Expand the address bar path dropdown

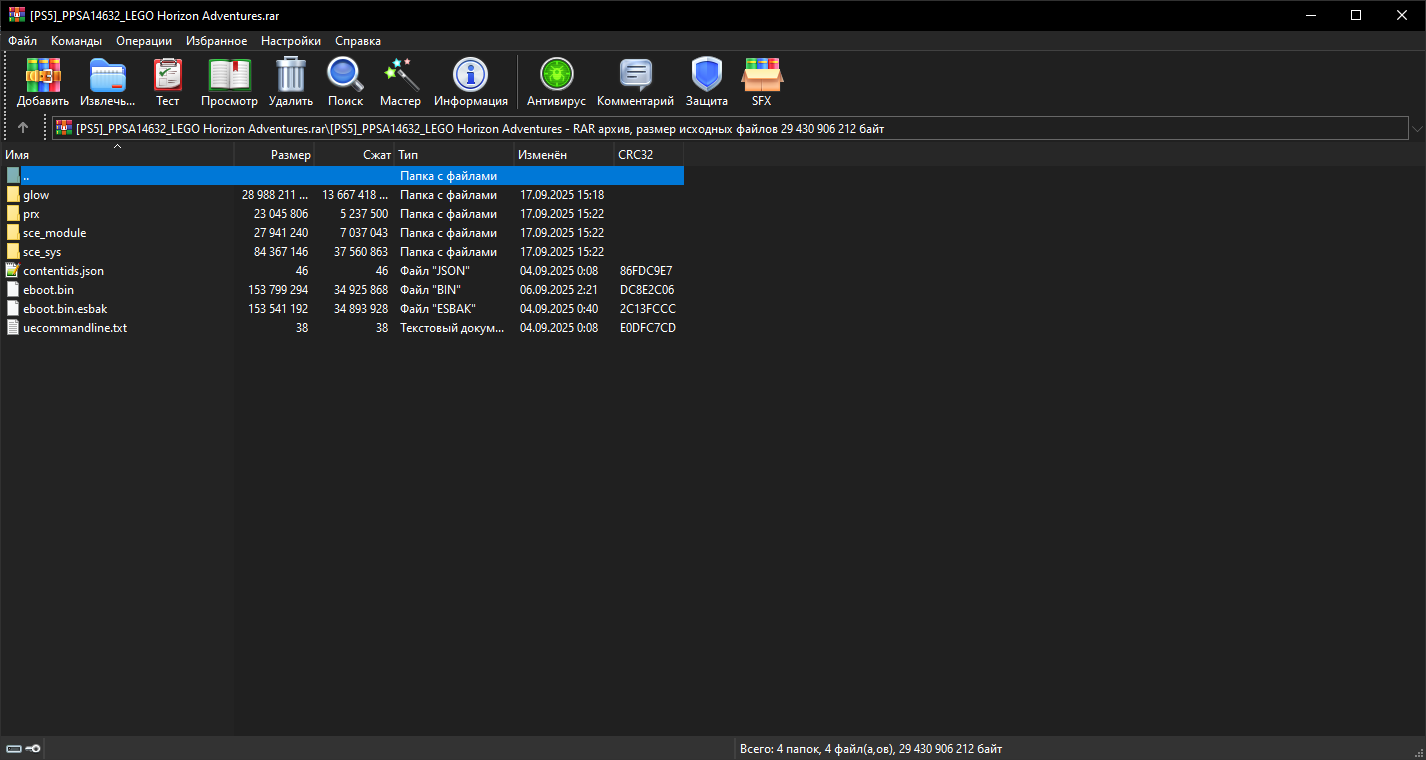click(1416, 129)
